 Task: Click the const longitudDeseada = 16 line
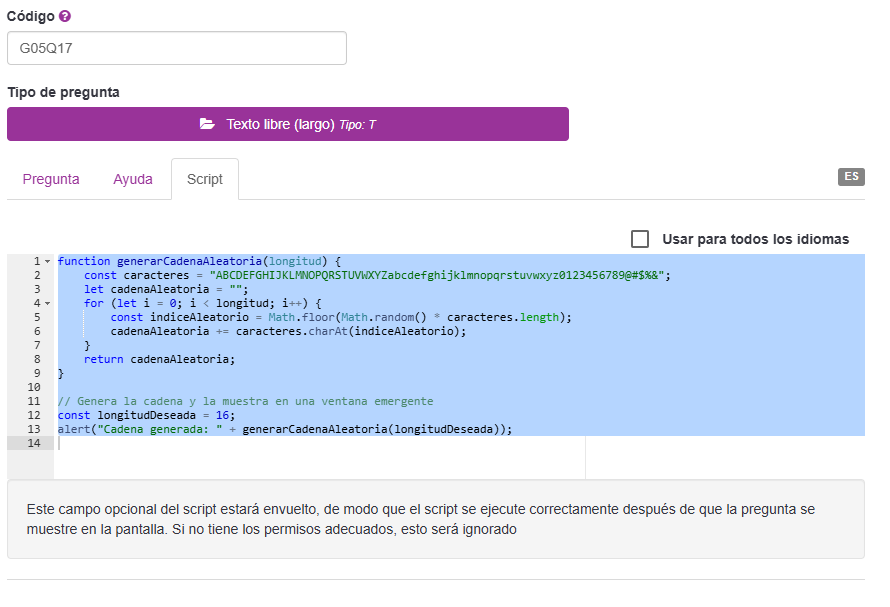point(145,415)
